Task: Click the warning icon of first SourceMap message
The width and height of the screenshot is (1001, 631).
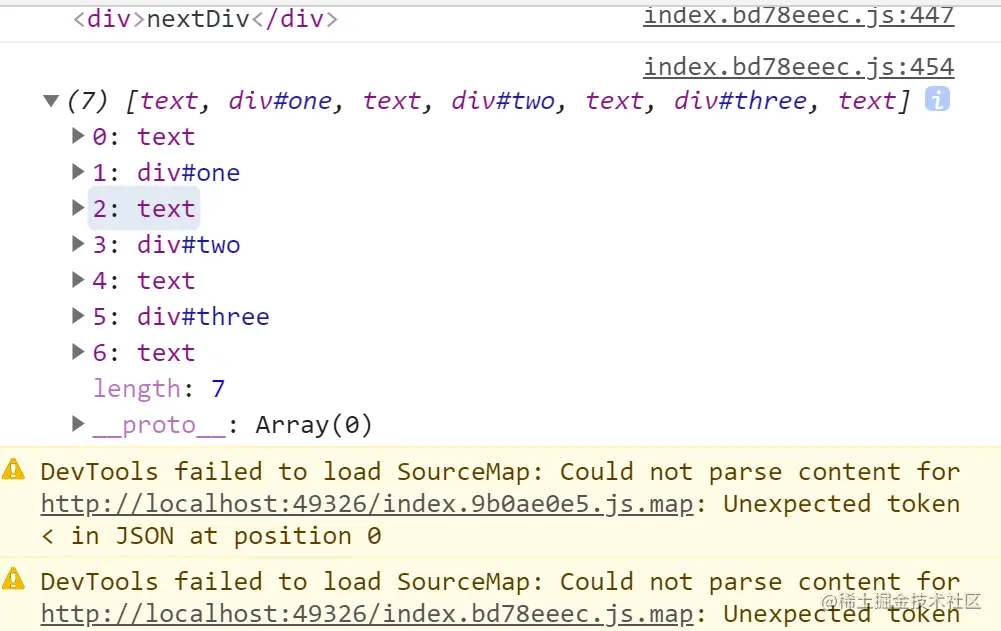Action: [x=13, y=470]
